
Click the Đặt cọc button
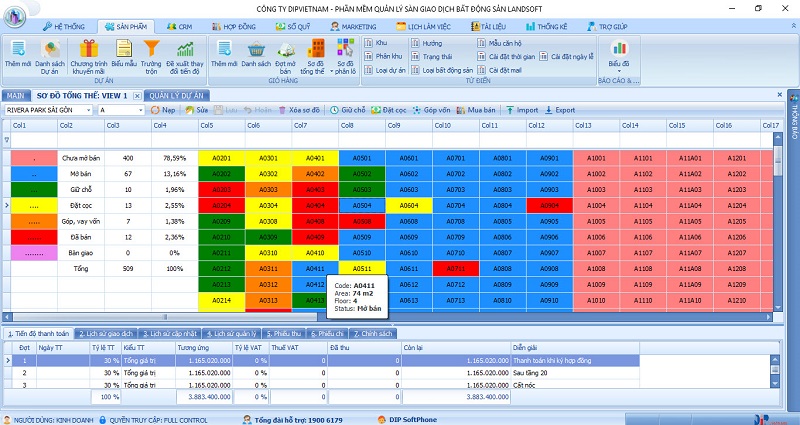click(x=389, y=110)
